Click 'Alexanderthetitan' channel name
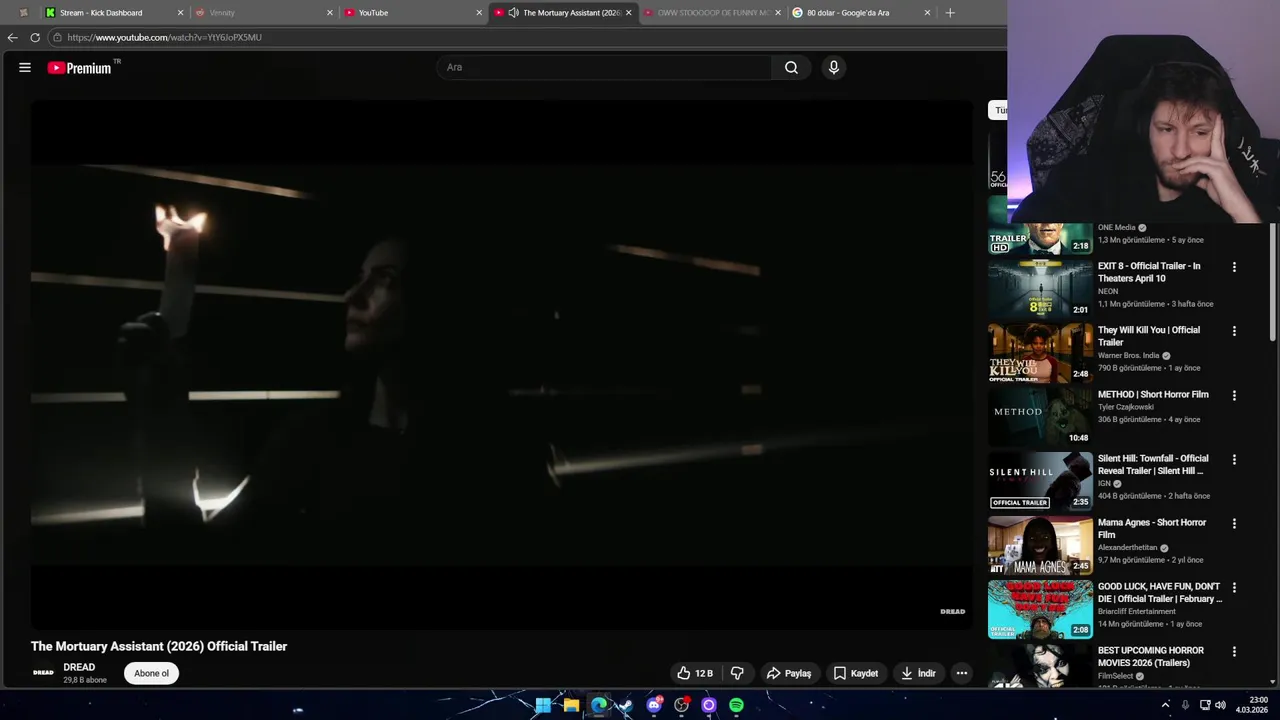Viewport: 1280px width, 720px height. 1127,547
